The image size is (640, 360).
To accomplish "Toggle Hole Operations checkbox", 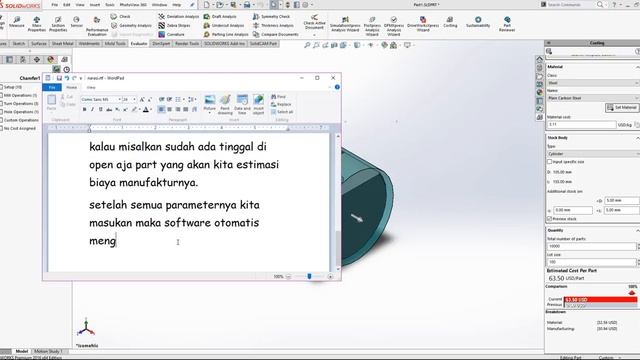I will (x=1, y=111).
